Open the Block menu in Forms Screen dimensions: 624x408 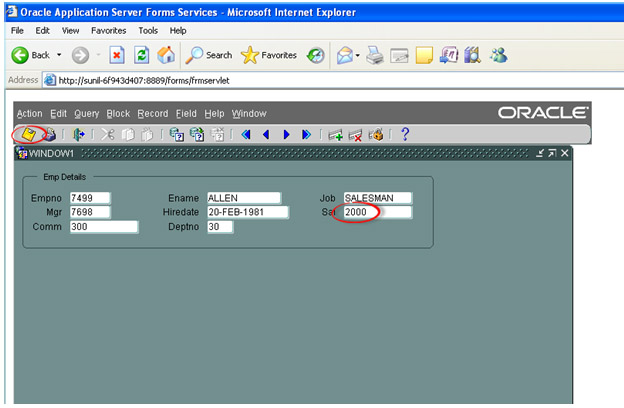point(118,114)
